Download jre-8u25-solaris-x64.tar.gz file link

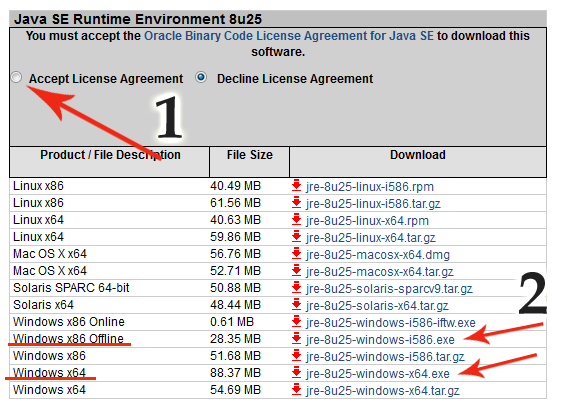click(377, 306)
